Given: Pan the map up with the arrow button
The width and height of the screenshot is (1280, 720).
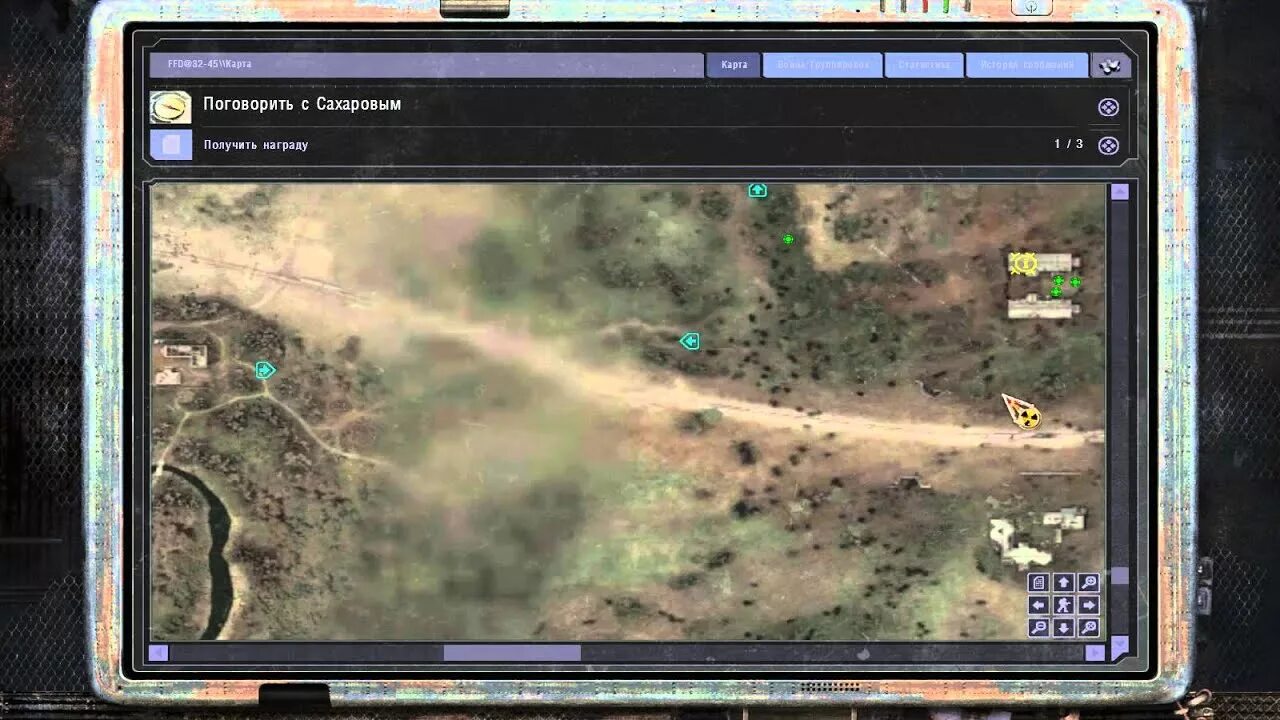Looking at the screenshot, I should (1064, 582).
